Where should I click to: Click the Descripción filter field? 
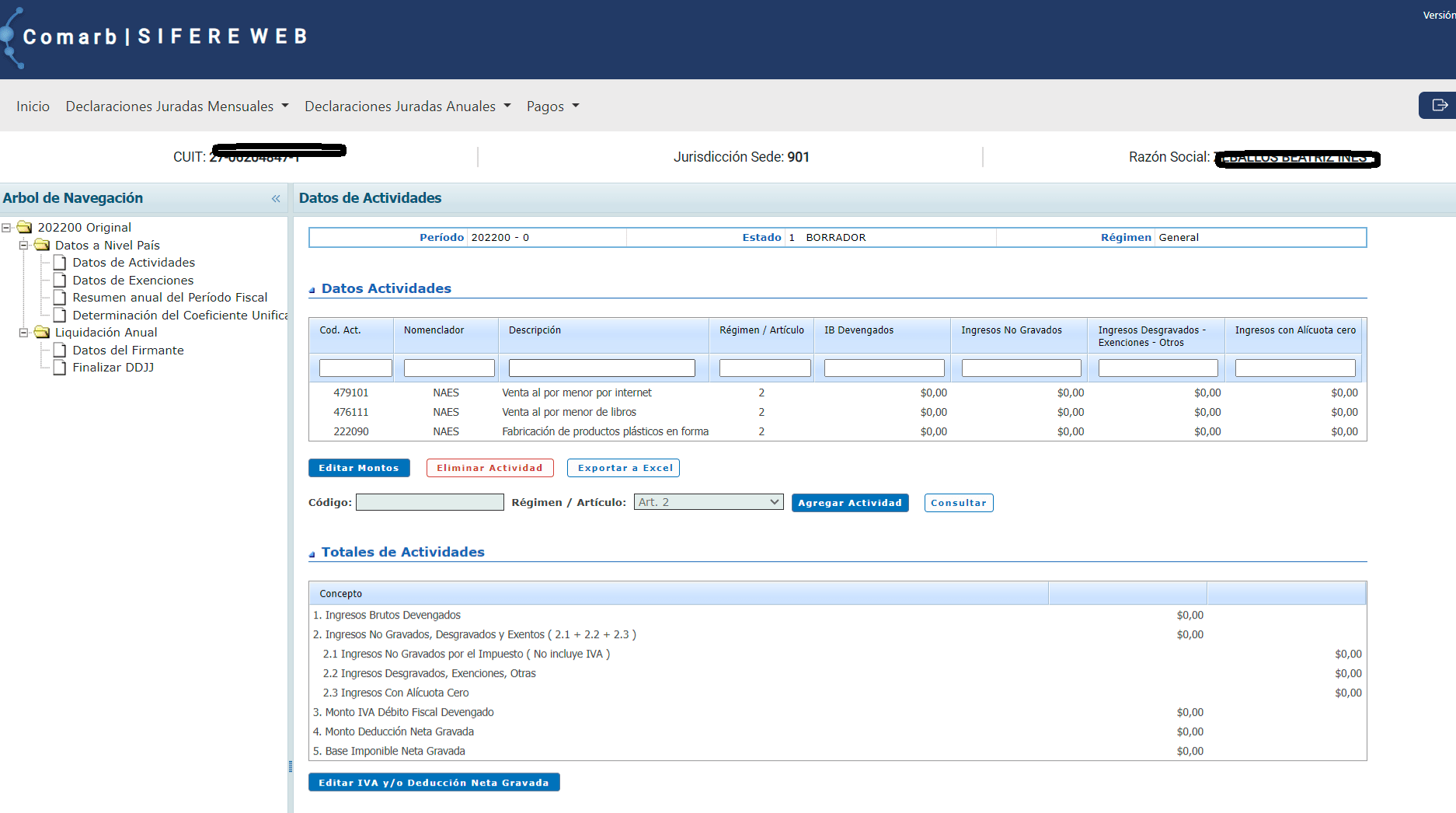tap(601, 368)
